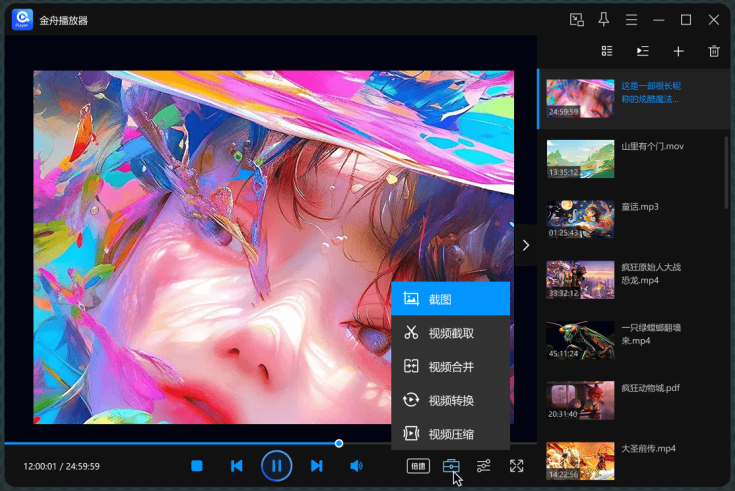Image resolution: width=735 pixels, height=491 pixels.
Task: Open thumbnail of 疯狂原始人大战恐龙.mp4
Action: tap(580, 279)
